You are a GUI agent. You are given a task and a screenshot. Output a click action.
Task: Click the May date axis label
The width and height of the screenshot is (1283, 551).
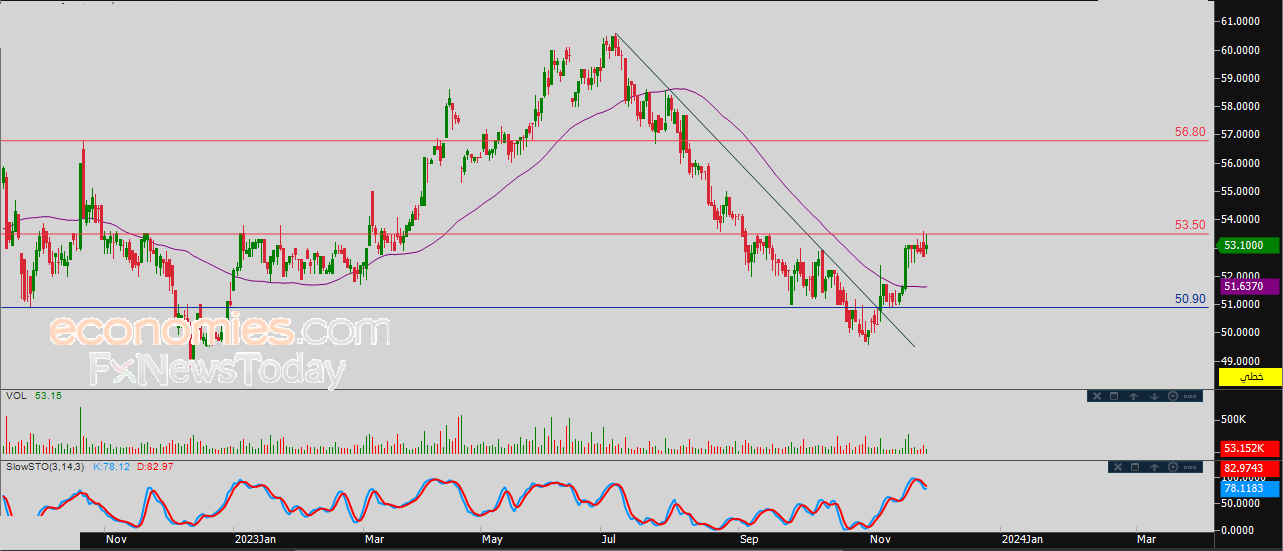click(x=493, y=539)
